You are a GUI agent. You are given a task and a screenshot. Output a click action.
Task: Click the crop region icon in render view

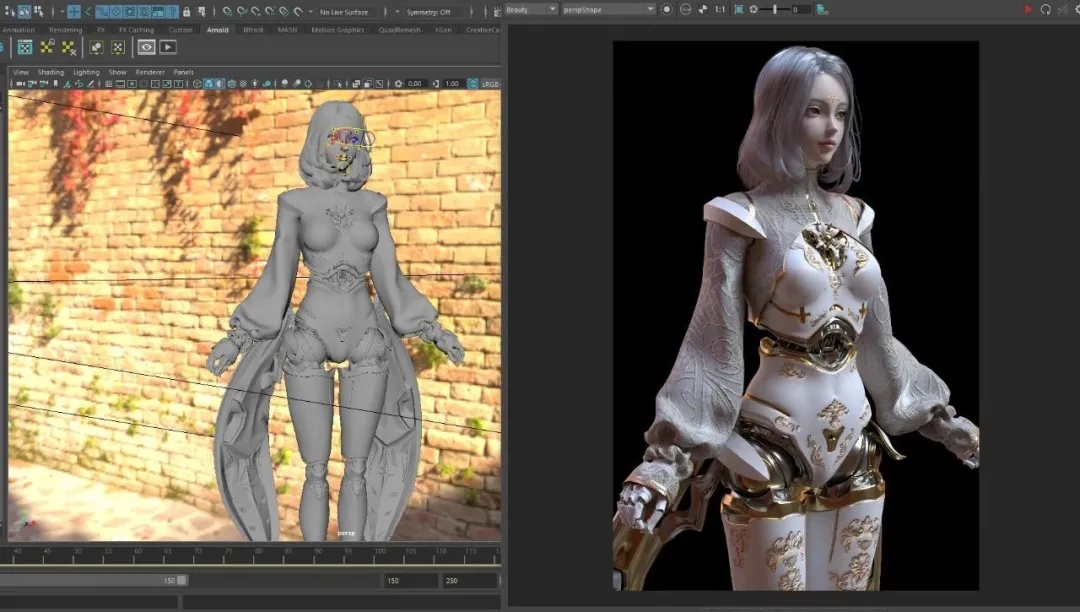[738, 10]
